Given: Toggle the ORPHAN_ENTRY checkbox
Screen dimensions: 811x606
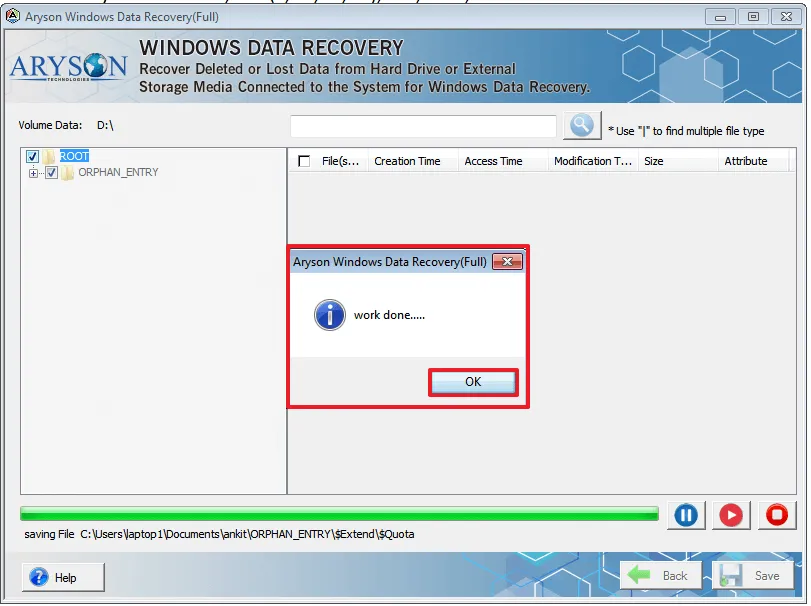Looking at the screenshot, I should 51,173.
